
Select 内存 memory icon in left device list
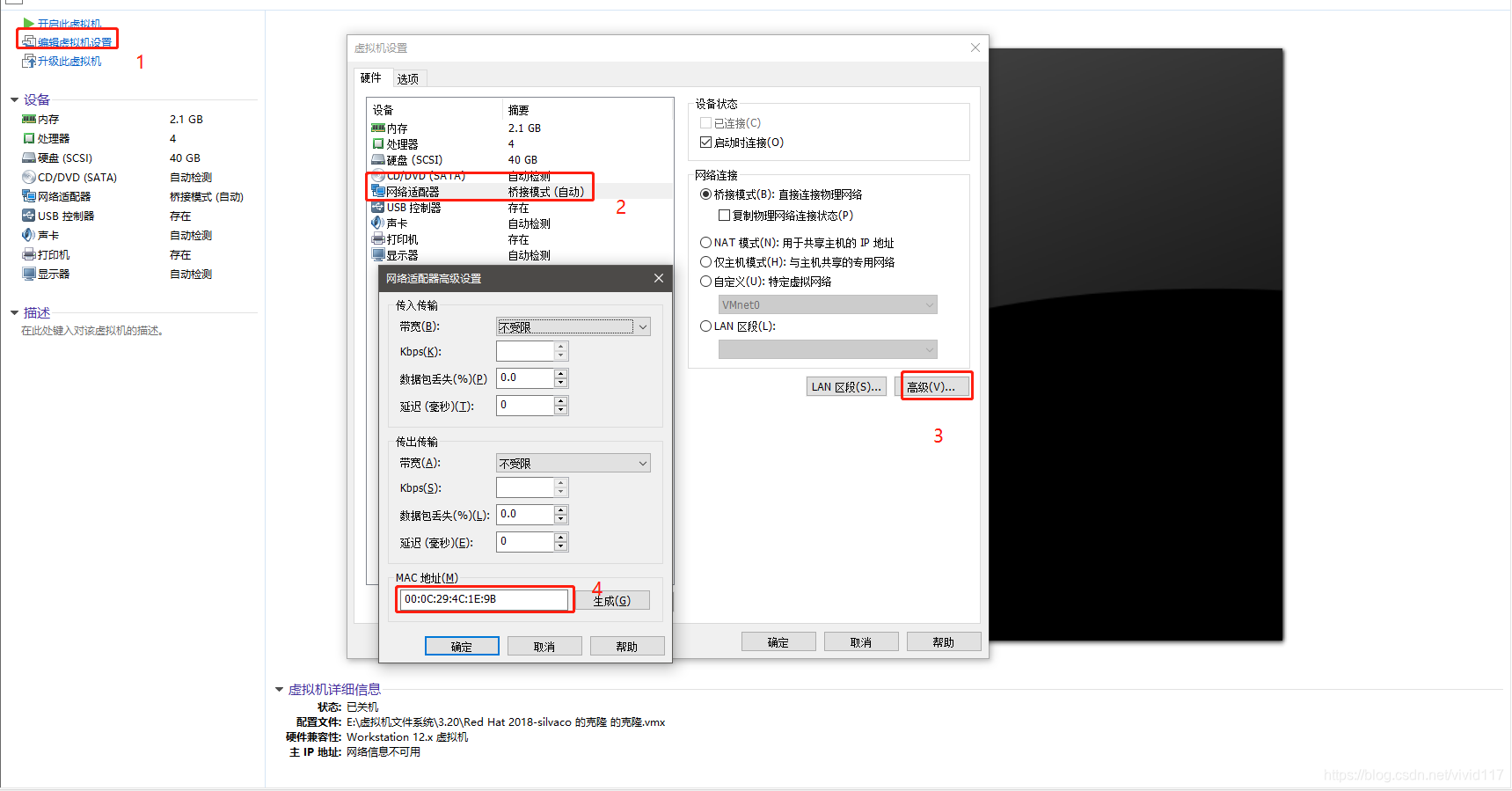[28, 119]
